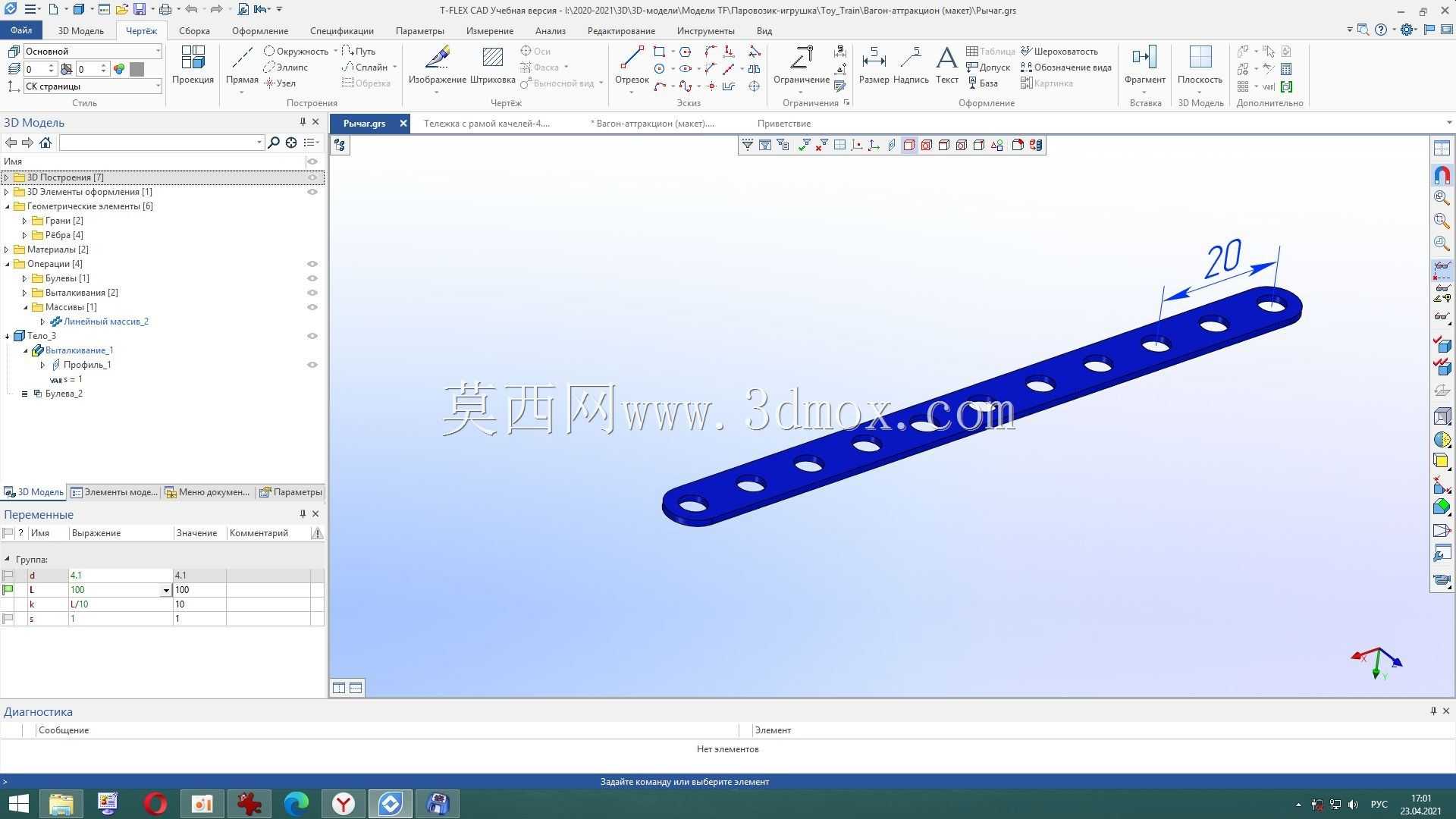Select the Штриховка hatch tool
Image resolution: width=1456 pixels, height=819 pixels.
click(x=492, y=65)
